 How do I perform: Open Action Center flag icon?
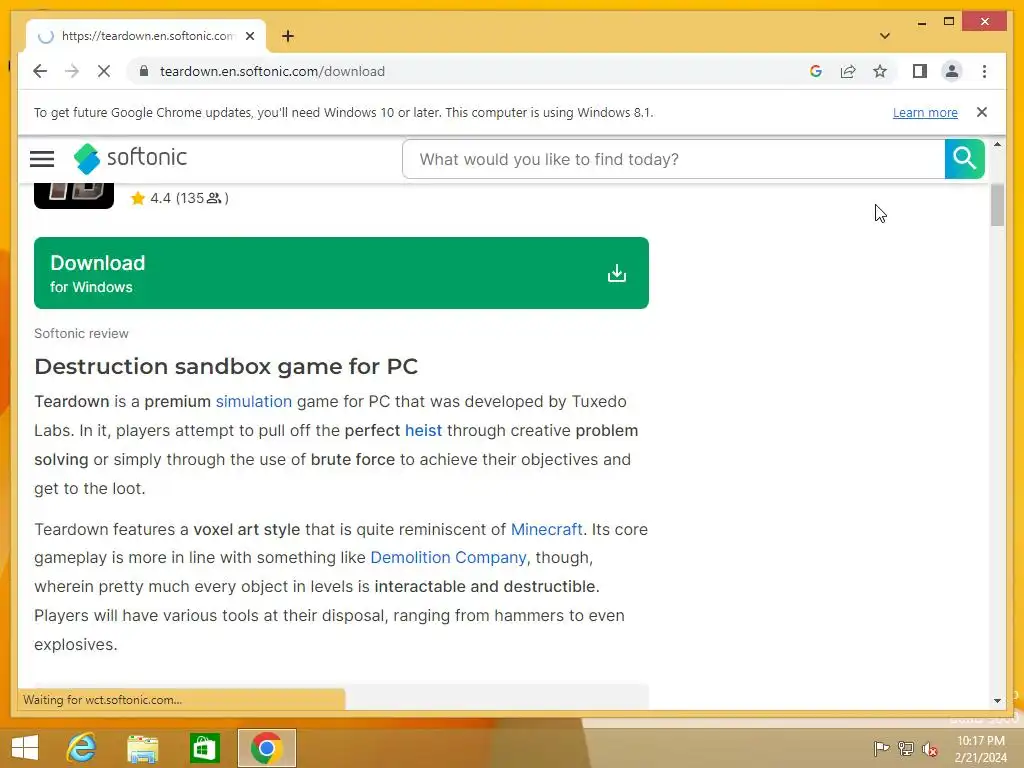click(x=881, y=748)
